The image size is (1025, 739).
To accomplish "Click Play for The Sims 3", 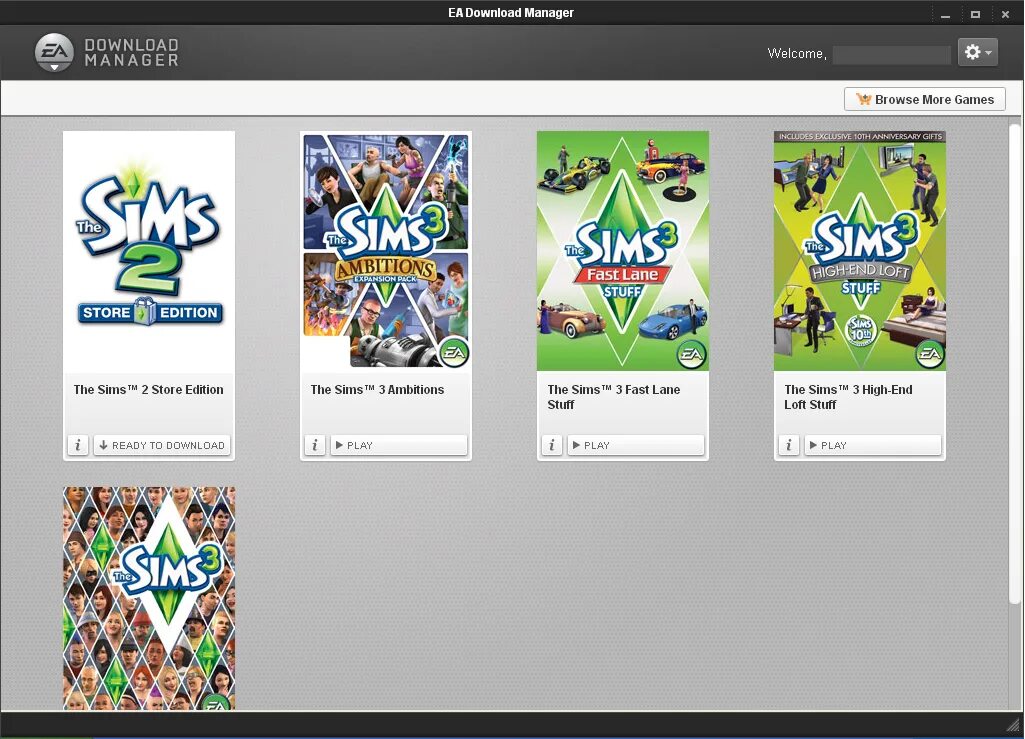I will [x=162, y=727].
